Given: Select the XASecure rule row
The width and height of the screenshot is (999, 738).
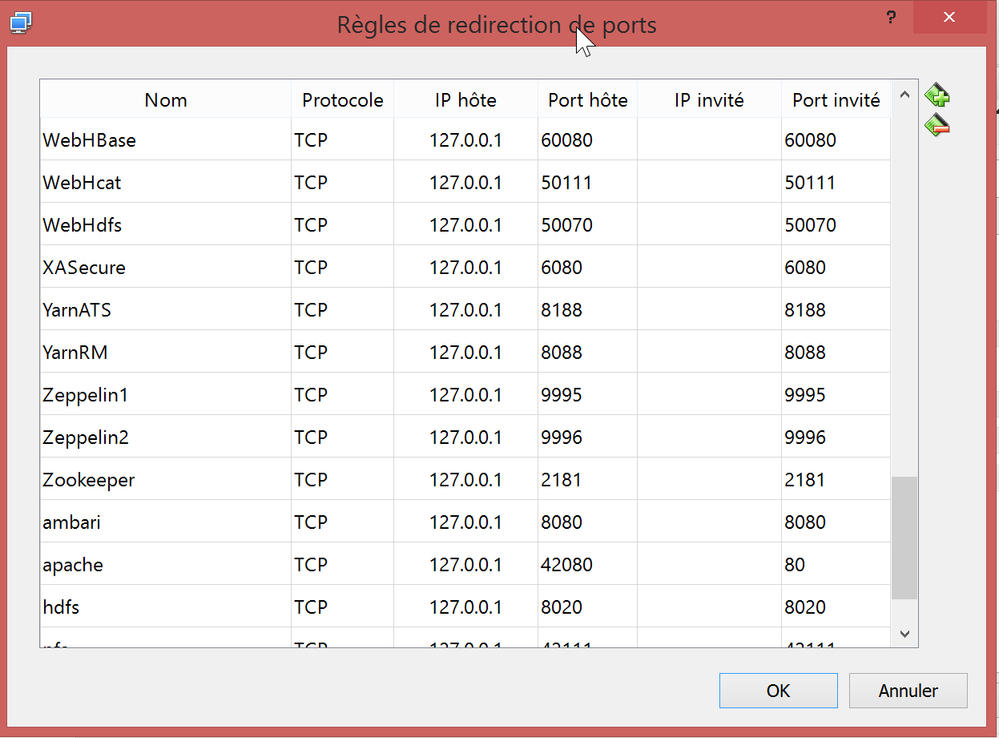Looking at the screenshot, I should tap(165, 266).
